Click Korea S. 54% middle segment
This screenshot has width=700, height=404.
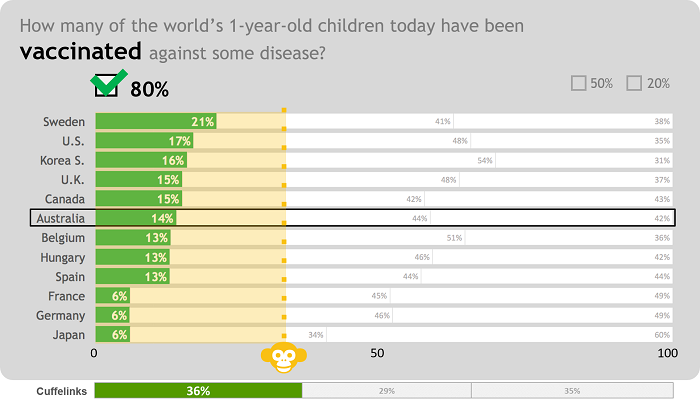tap(390, 160)
